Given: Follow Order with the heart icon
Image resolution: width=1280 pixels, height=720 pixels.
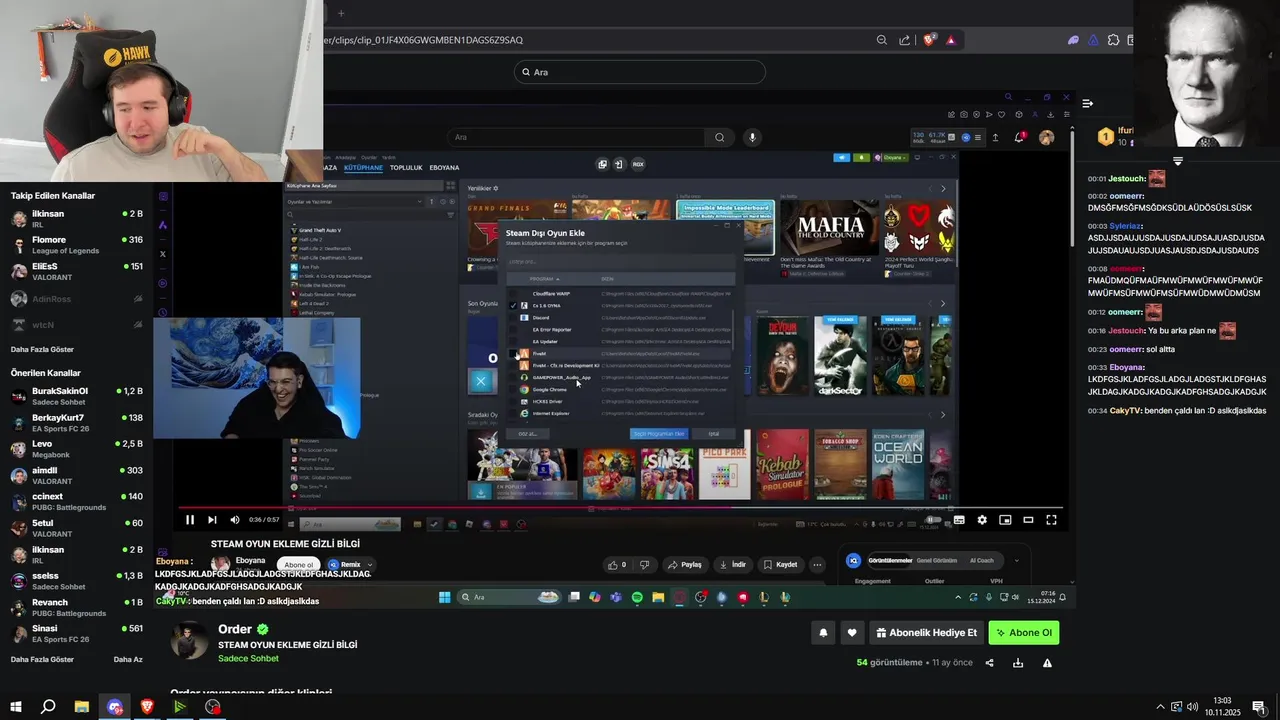Looking at the screenshot, I should [x=852, y=633].
